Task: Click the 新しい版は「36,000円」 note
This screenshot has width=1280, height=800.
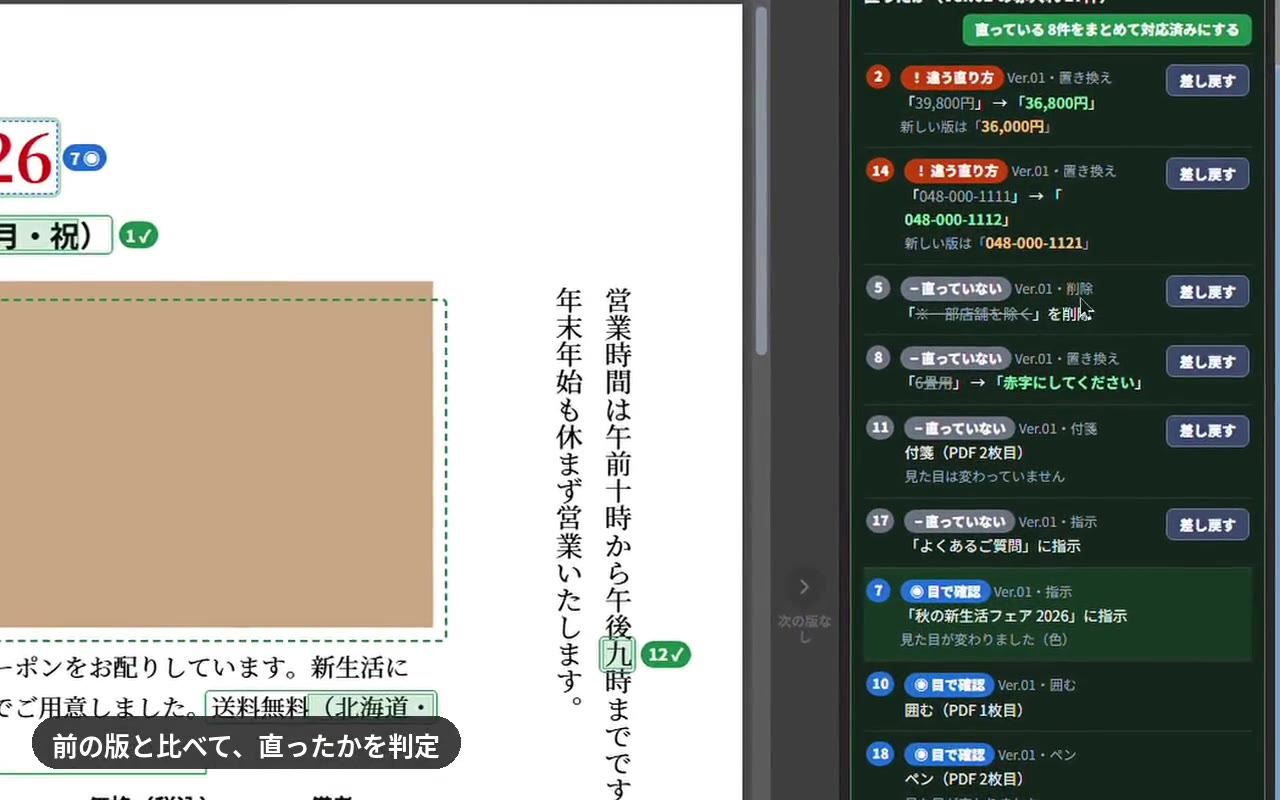Action: [975, 127]
